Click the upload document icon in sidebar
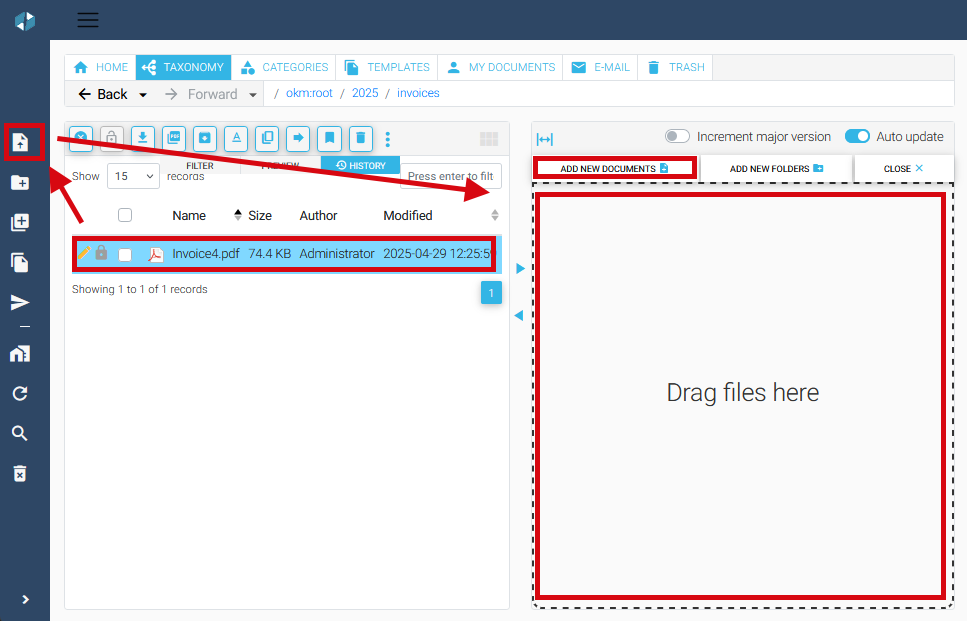 [x=20, y=142]
